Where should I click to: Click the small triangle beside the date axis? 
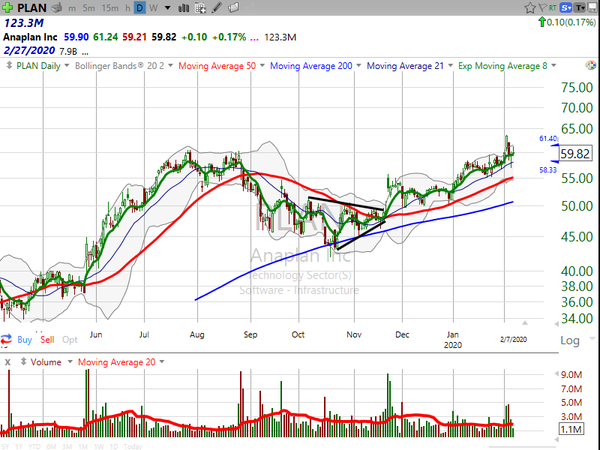525,323
